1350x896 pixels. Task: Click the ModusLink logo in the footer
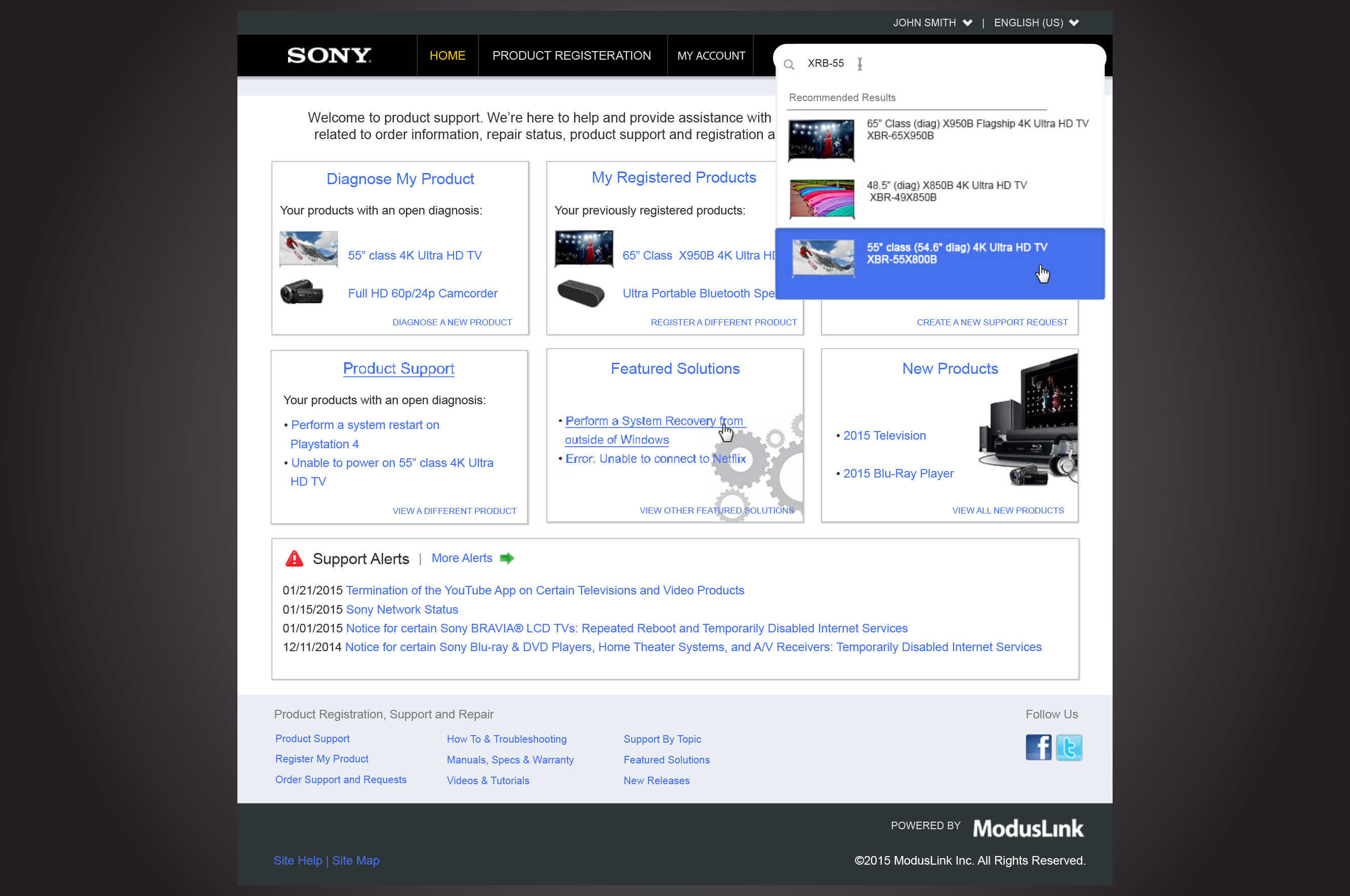coord(1028,828)
